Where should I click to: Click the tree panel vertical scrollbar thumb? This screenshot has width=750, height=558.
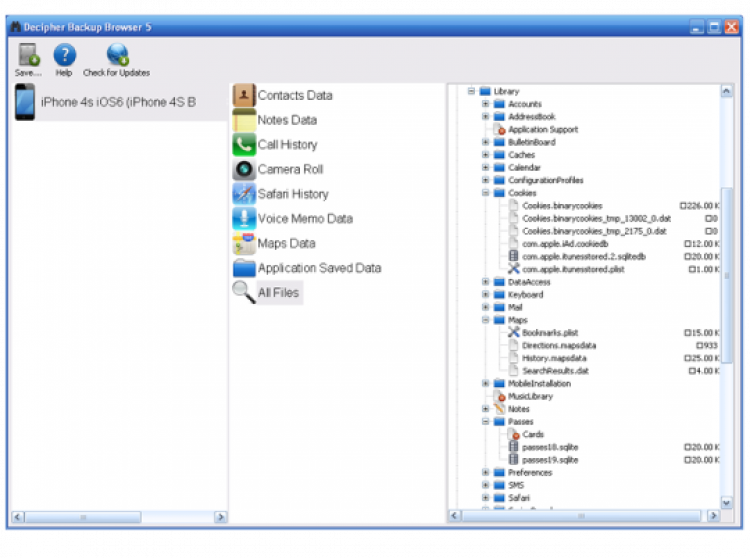click(x=727, y=275)
